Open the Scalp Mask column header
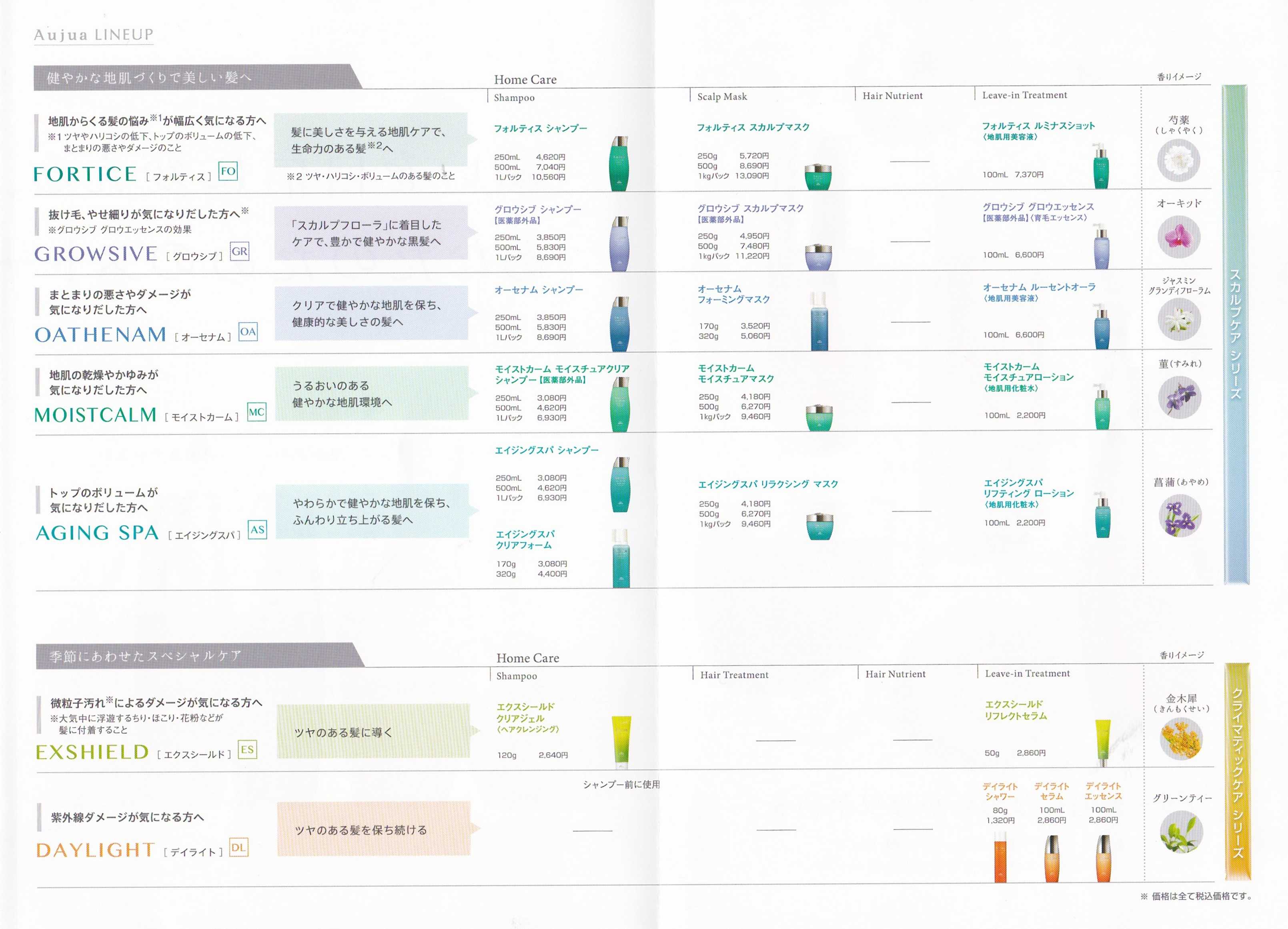The width and height of the screenshot is (1288, 929). click(722, 96)
